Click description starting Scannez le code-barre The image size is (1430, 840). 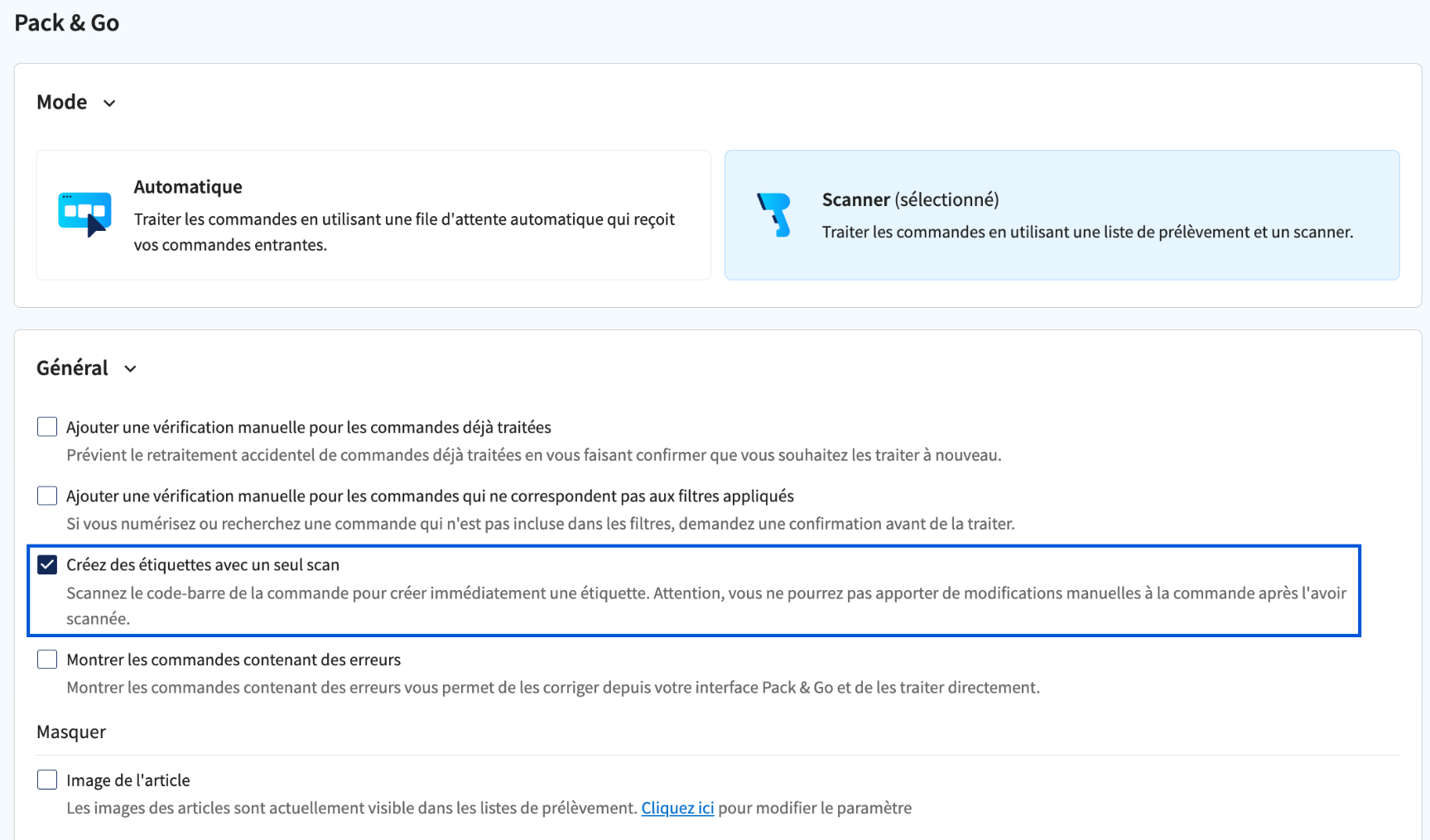706,606
